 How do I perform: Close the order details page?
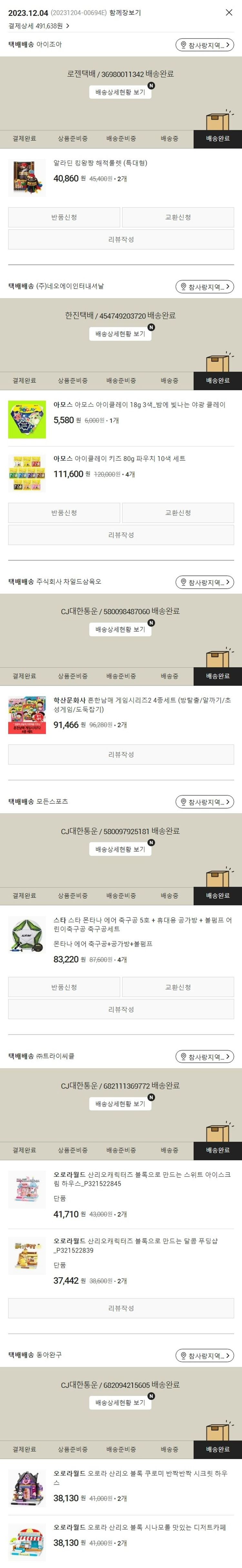pyautogui.click(x=229, y=12)
